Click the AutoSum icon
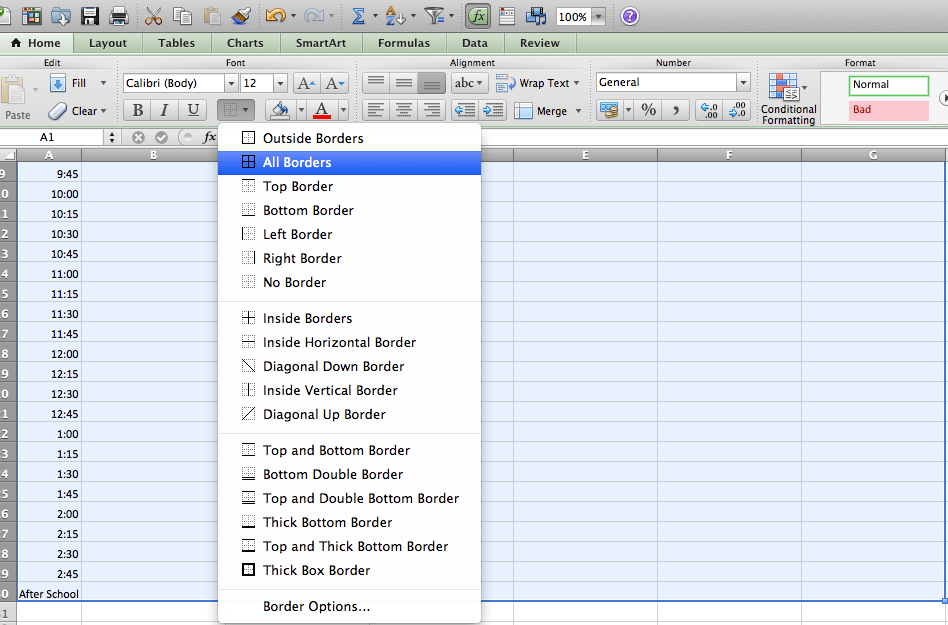The image size is (948, 625). pos(358,16)
